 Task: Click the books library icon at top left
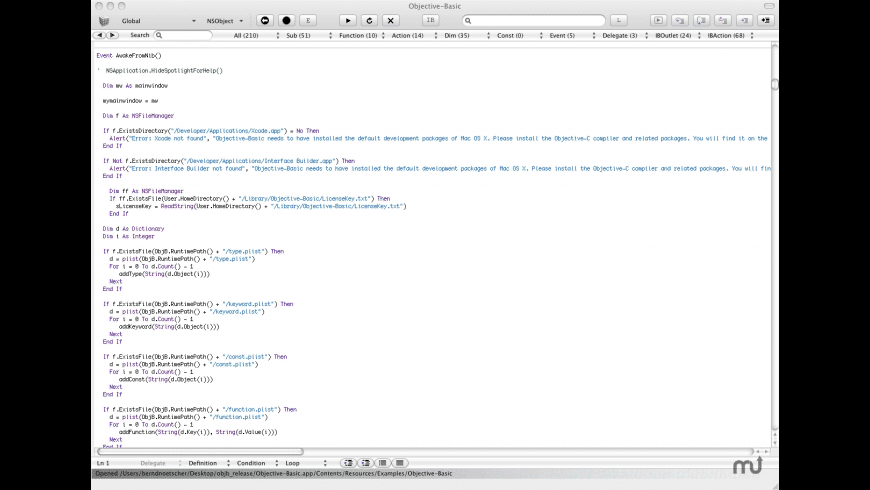click(103, 20)
